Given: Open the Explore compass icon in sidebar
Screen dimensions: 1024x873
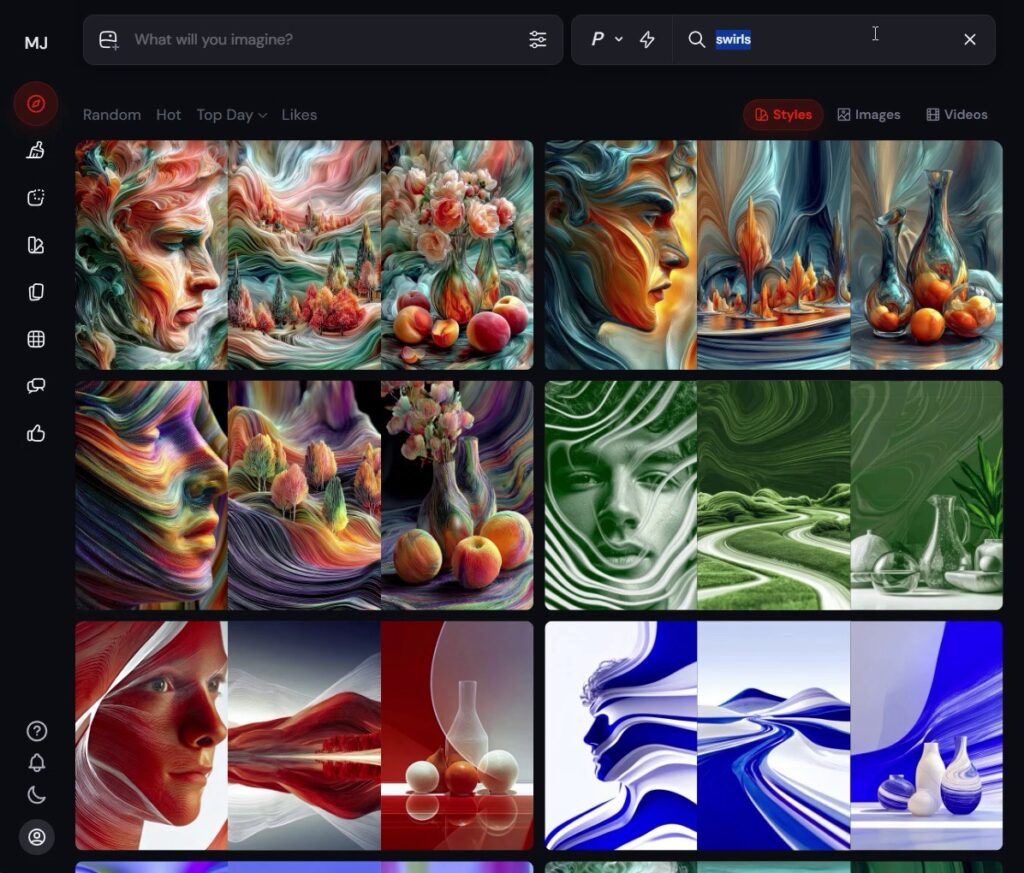Looking at the screenshot, I should click(x=36, y=104).
